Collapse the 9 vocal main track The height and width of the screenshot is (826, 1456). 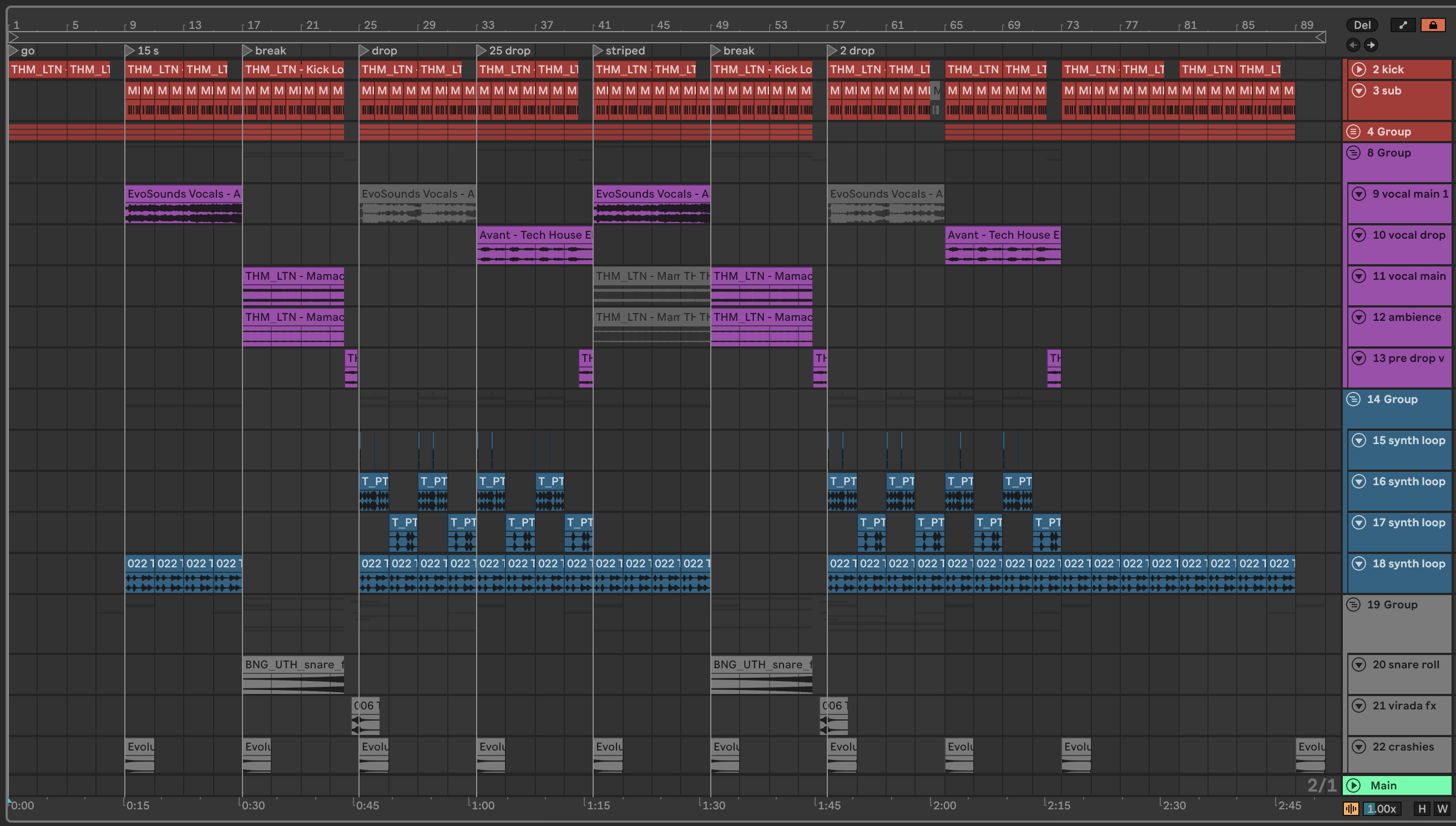point(1359,194)
